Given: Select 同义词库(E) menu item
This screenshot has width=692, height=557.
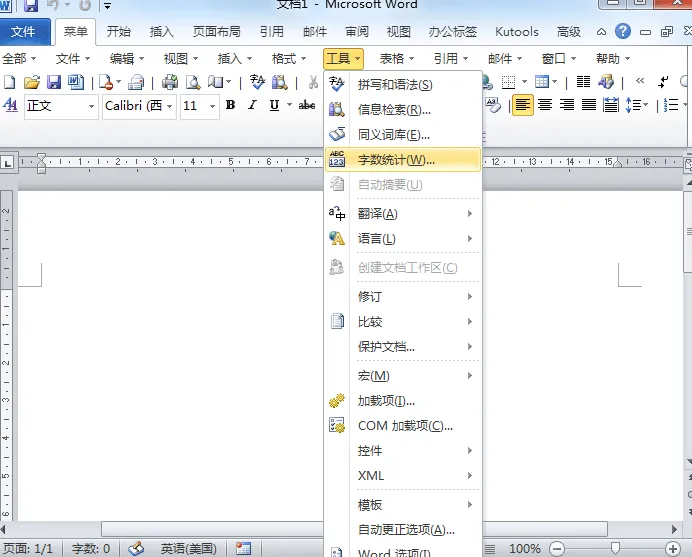Looking at the screenshot, I should pyautogui.click(x=403, y=134).
